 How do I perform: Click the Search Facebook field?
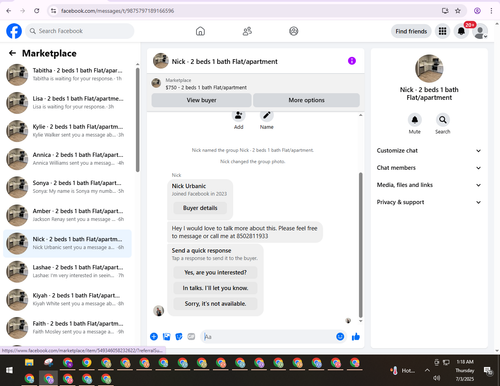(x=80, y=31)
